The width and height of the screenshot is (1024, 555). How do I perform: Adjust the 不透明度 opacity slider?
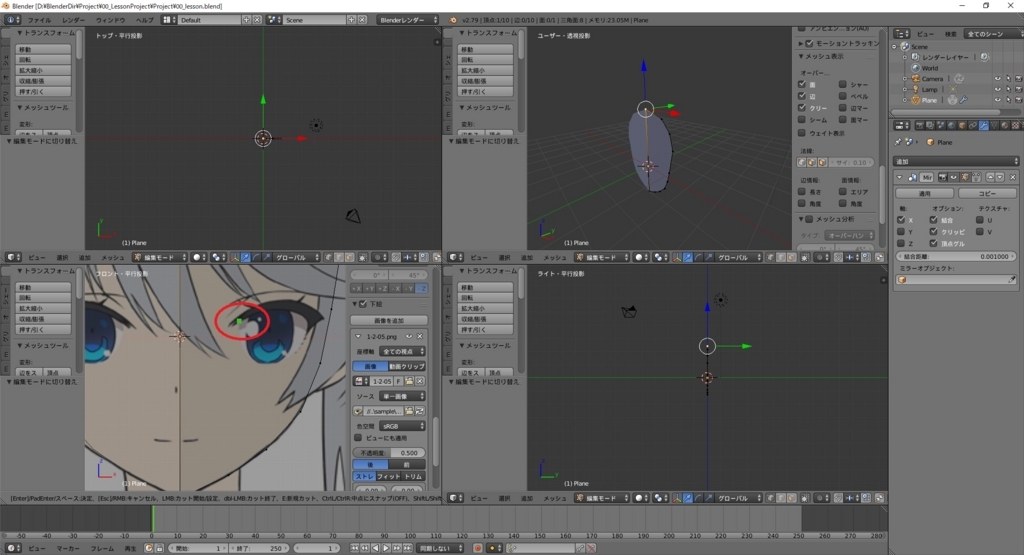coord(389,452)
